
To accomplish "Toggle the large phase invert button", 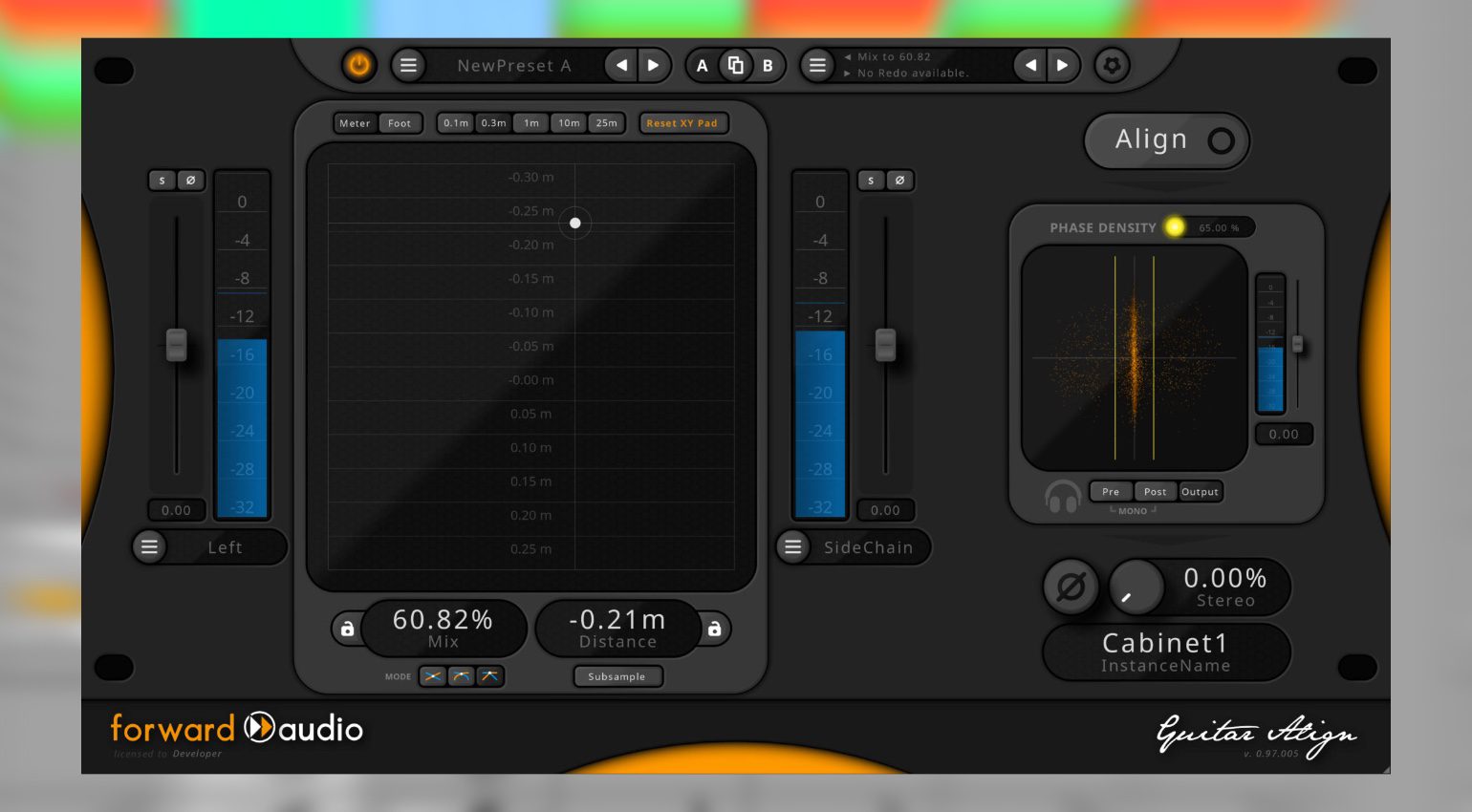I will tap(1072, 587).
